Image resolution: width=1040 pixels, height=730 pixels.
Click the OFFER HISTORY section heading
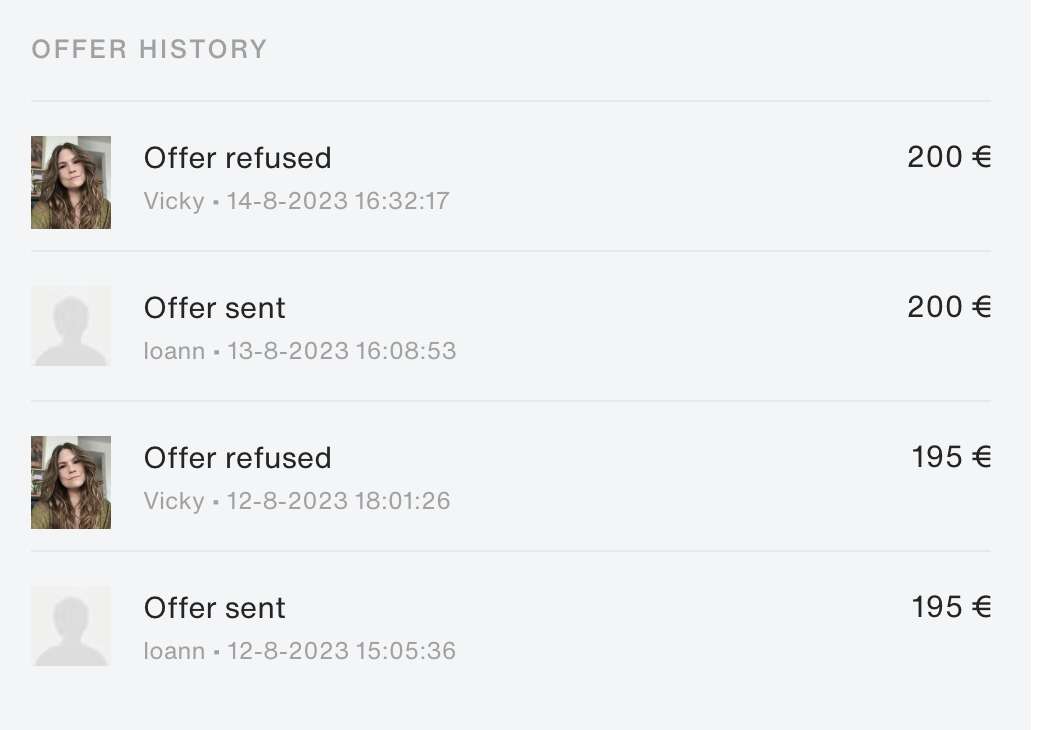[149, 50]
